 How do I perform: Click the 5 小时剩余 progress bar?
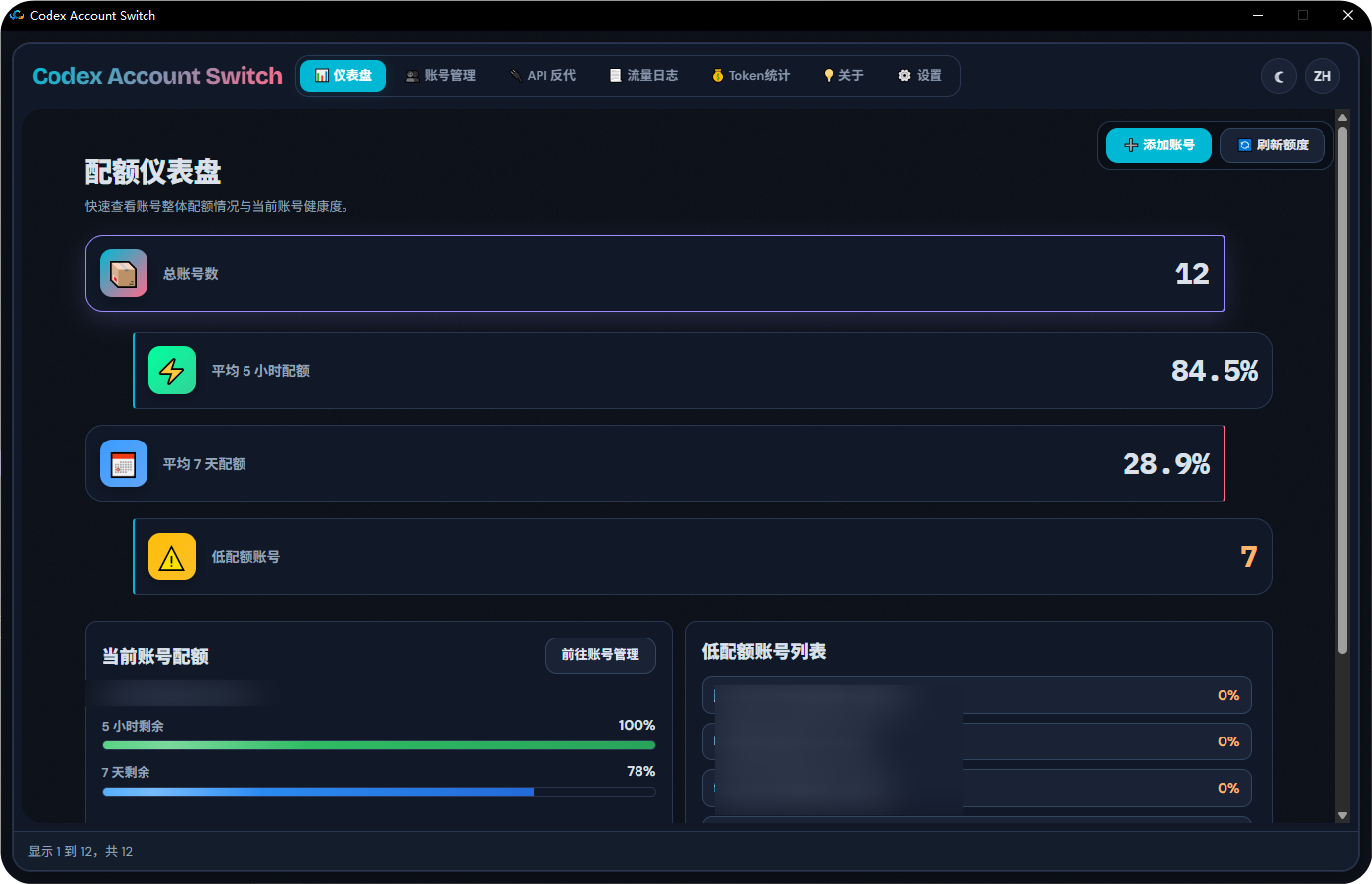(x=379, y=745)
